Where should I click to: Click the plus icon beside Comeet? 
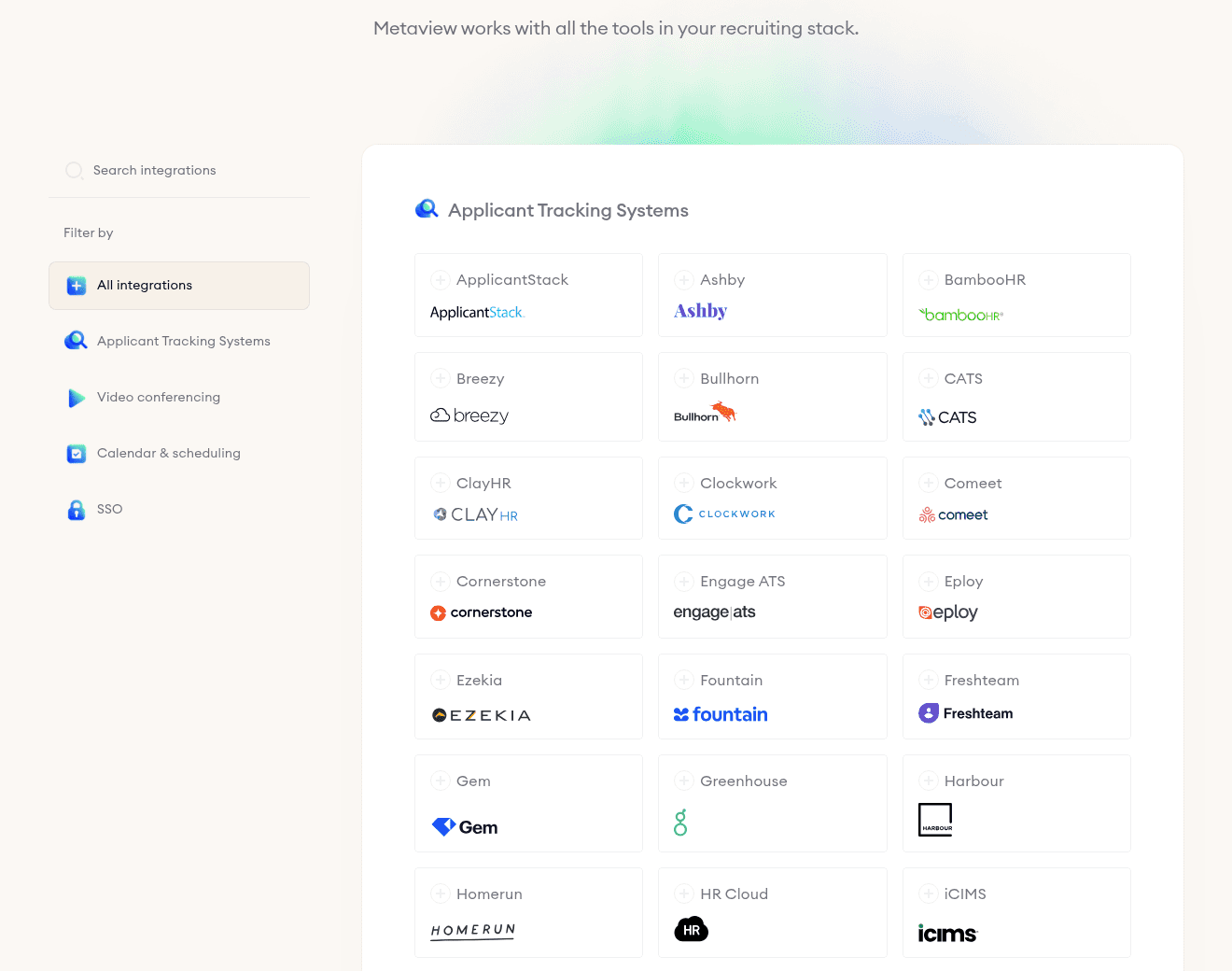tap(928, 484)
